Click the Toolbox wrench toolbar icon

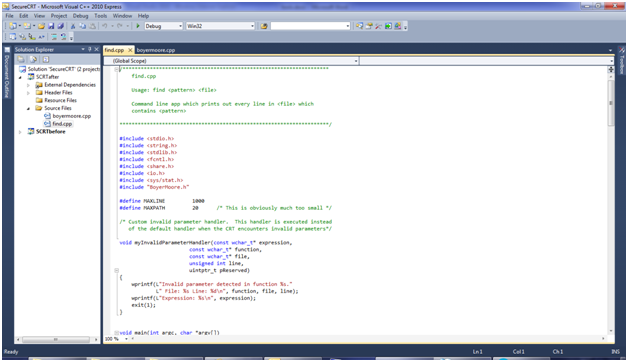point(378,26)
